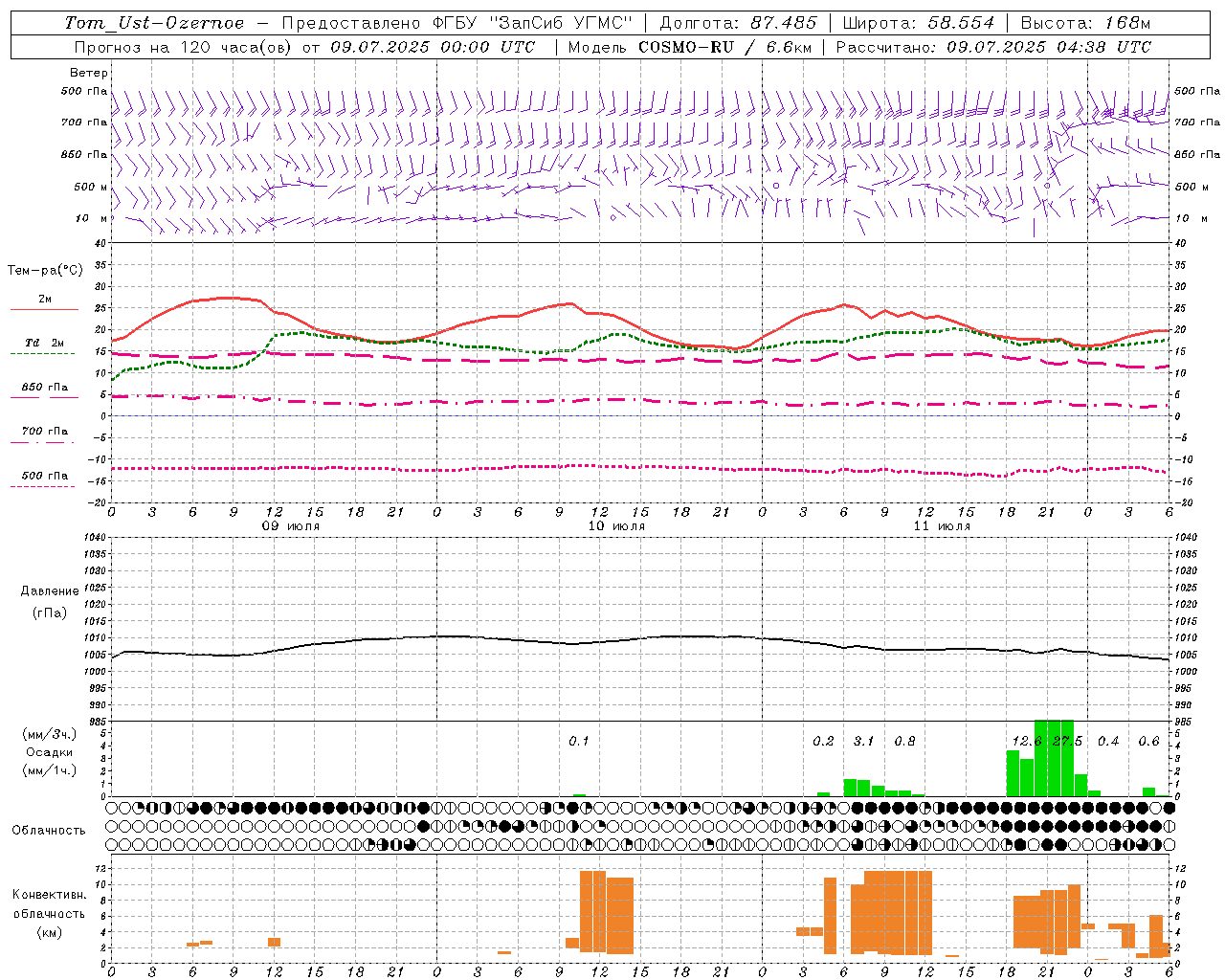Click the precipitation total "0.4"
Image resolution: width=1225 pixels, height=980 pixels.
coord(1108,742)
